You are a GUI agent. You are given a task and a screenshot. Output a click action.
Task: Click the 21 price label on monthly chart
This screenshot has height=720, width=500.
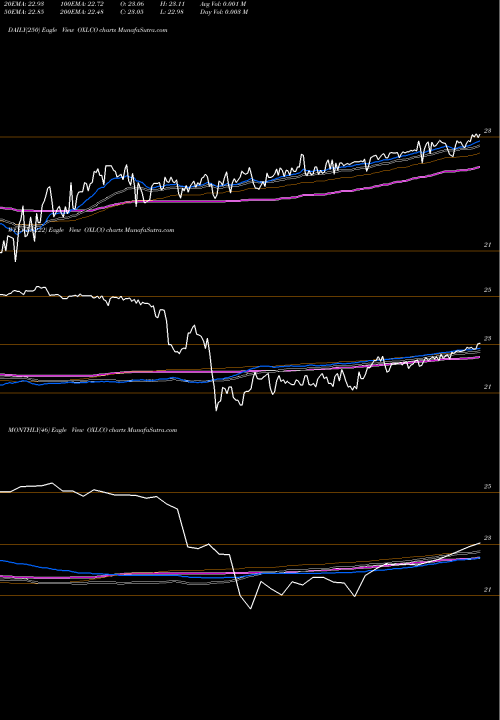tap(488, 590)
